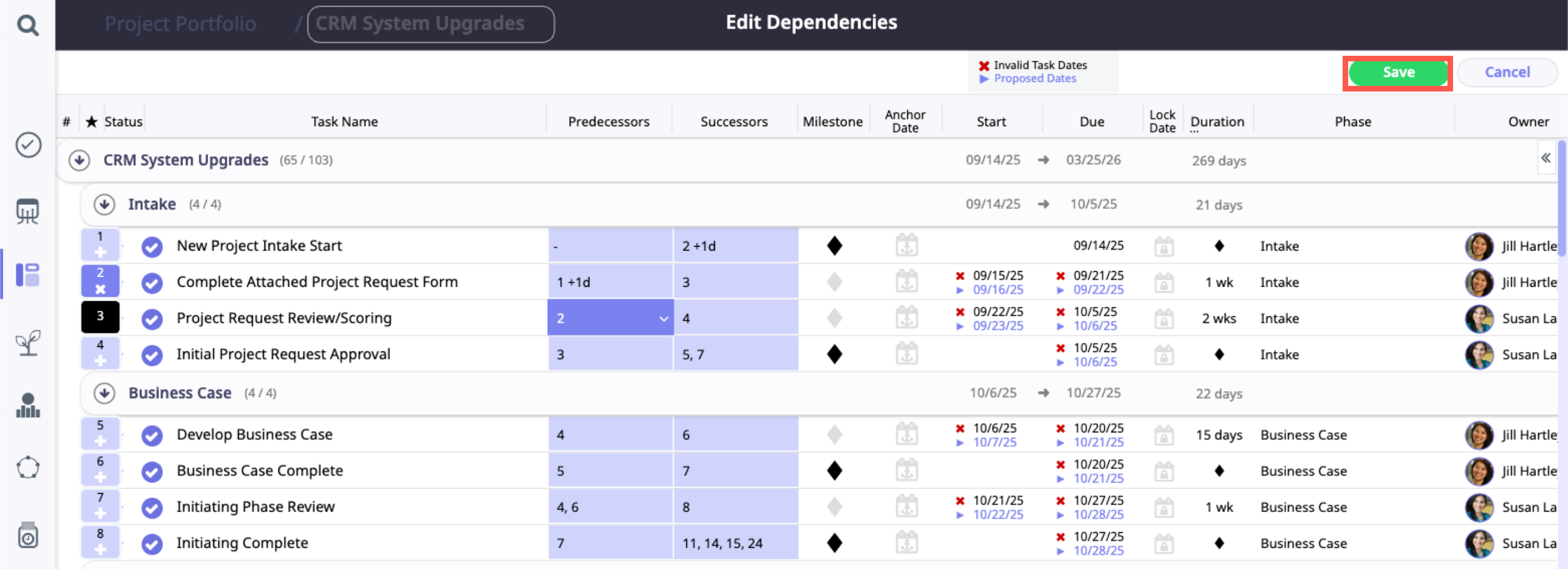
Task: Click the anchor date icon for New Project Intake Start
Action: [x=906, y=246]
